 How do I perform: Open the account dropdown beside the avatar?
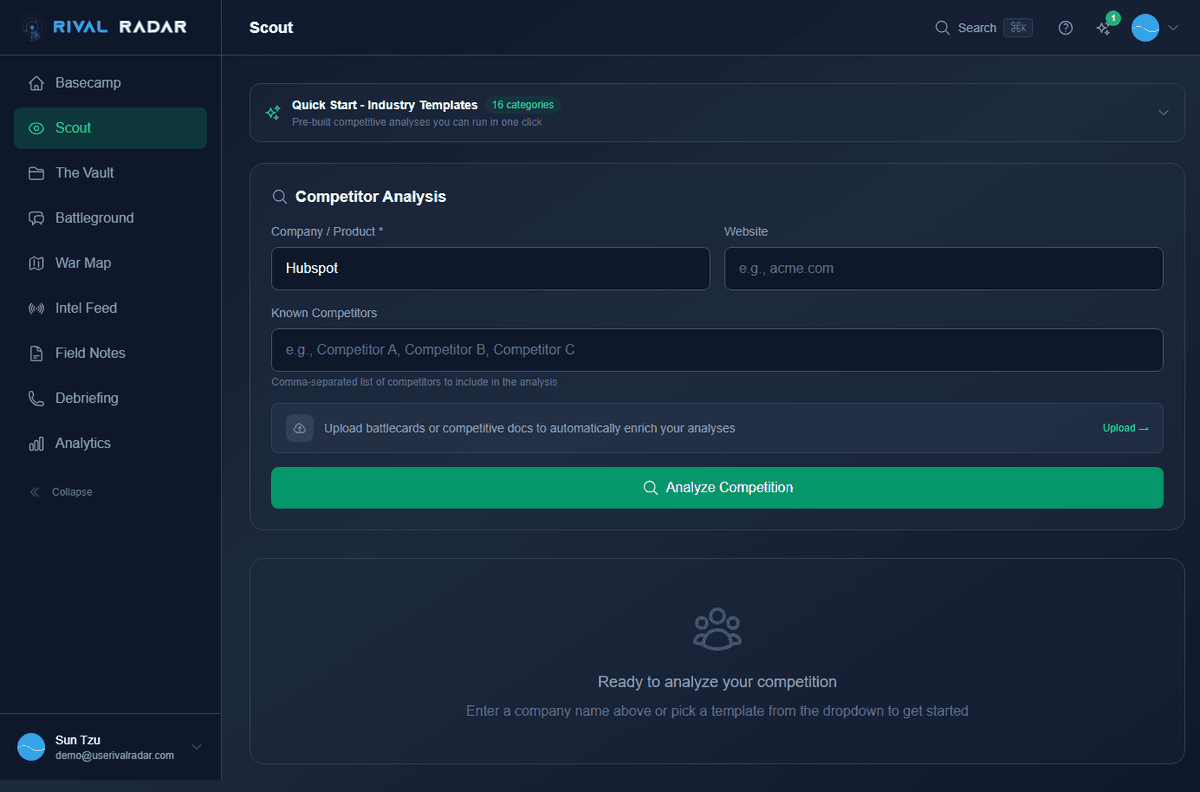click(x=1174, y=28)
